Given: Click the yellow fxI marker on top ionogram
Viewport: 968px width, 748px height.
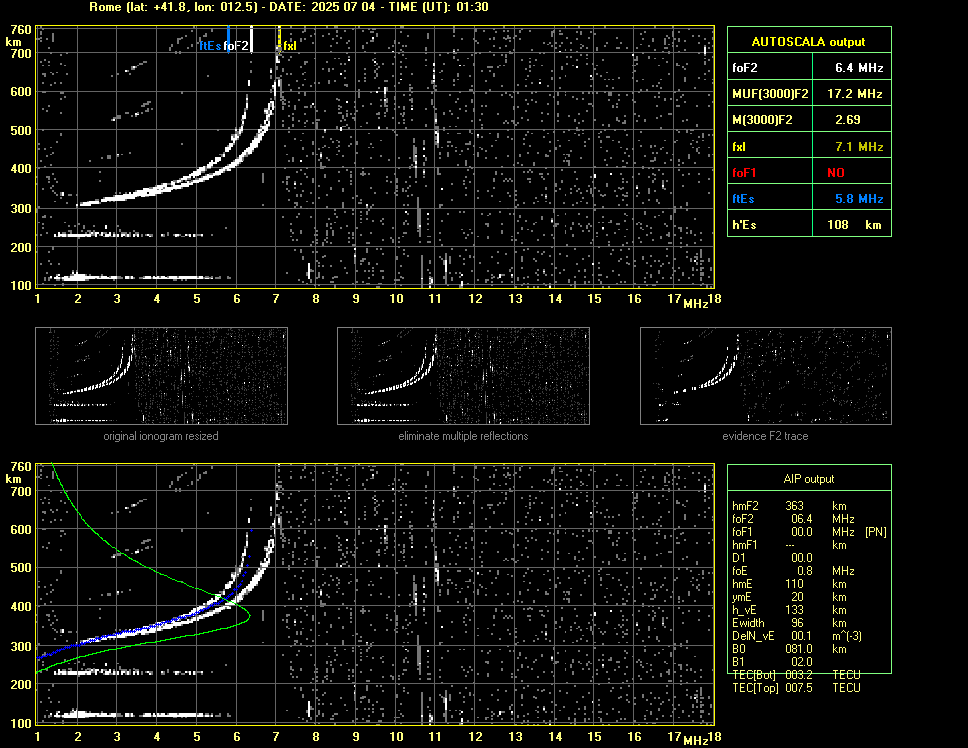Looking at the screenshot, I should 279,38.
